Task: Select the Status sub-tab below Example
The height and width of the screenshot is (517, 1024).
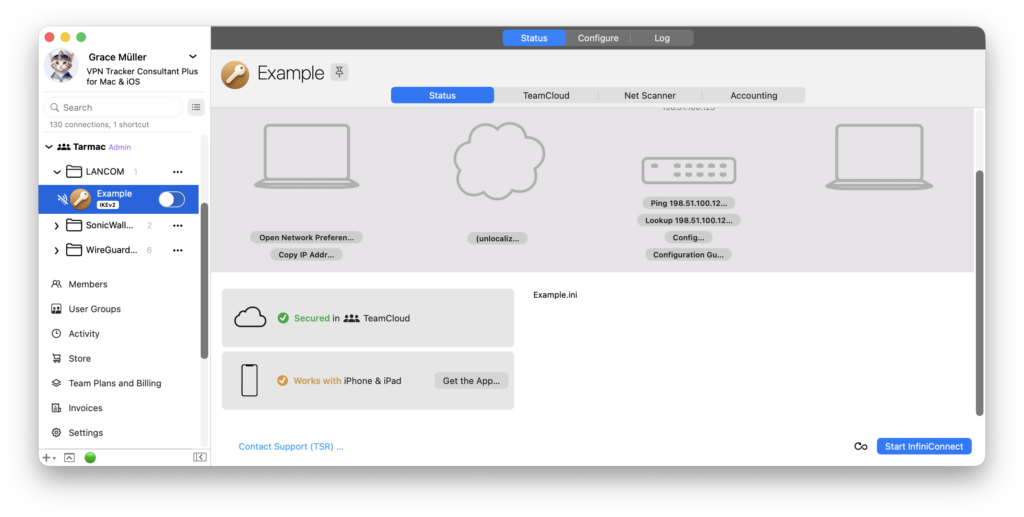Action: coord(442,95)
